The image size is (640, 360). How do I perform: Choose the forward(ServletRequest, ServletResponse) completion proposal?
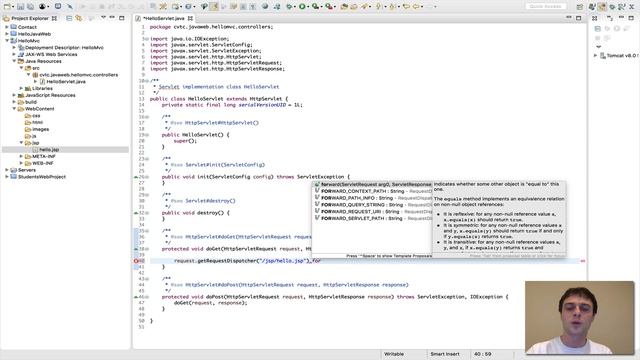(372, 184)
